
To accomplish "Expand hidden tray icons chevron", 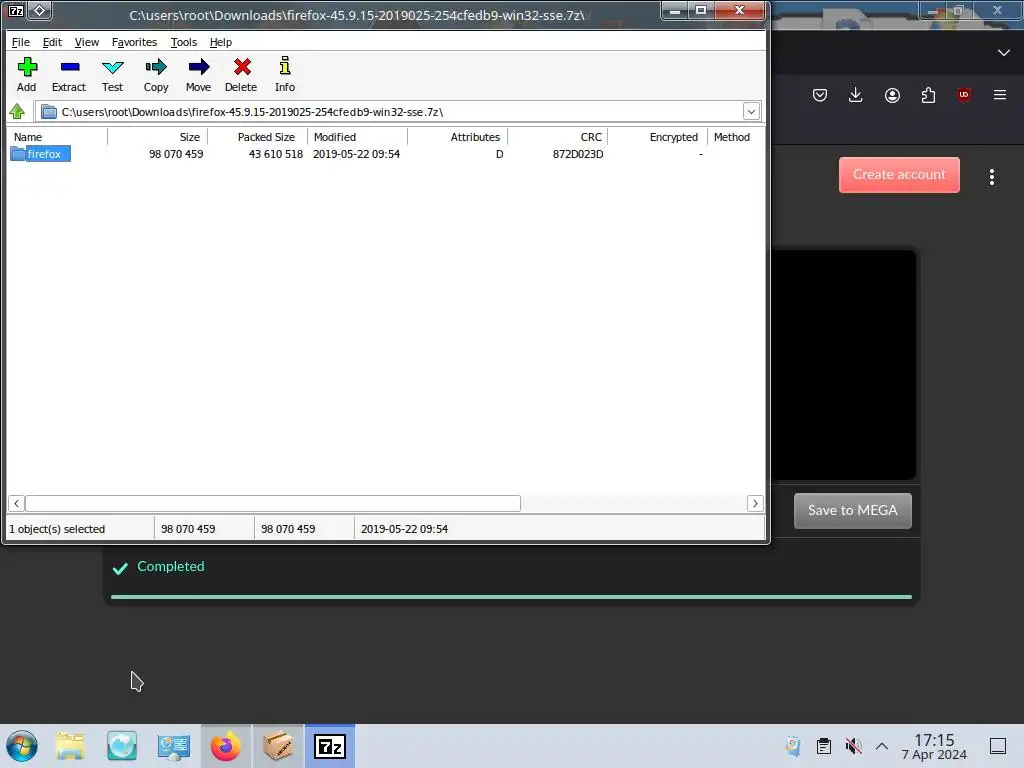I will point(882,746).
